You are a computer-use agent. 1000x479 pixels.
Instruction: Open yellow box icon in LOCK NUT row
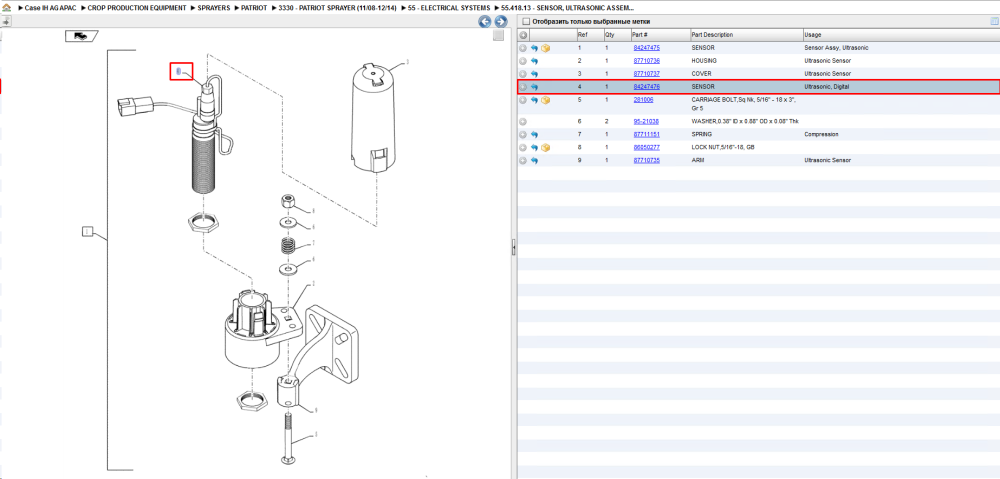point(545,147)
